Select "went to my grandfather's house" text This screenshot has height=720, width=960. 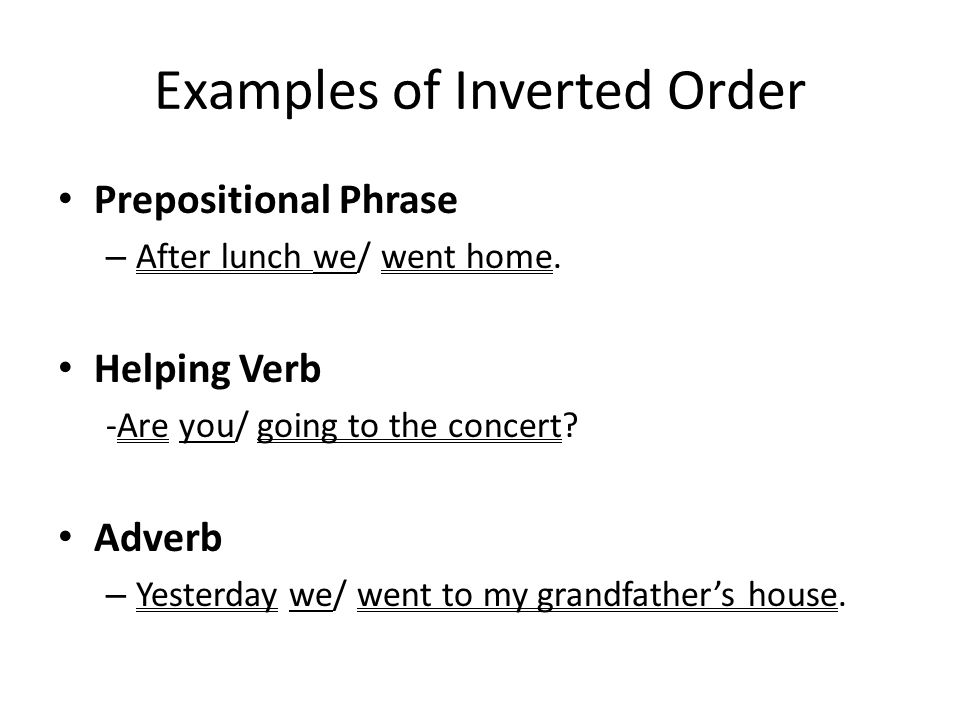click(x=598, y=596)
